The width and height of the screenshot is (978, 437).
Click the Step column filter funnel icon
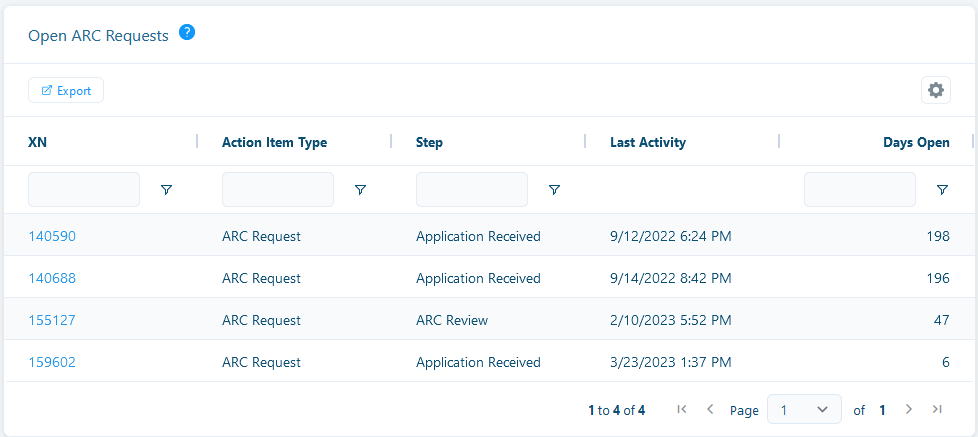[554, 190]
